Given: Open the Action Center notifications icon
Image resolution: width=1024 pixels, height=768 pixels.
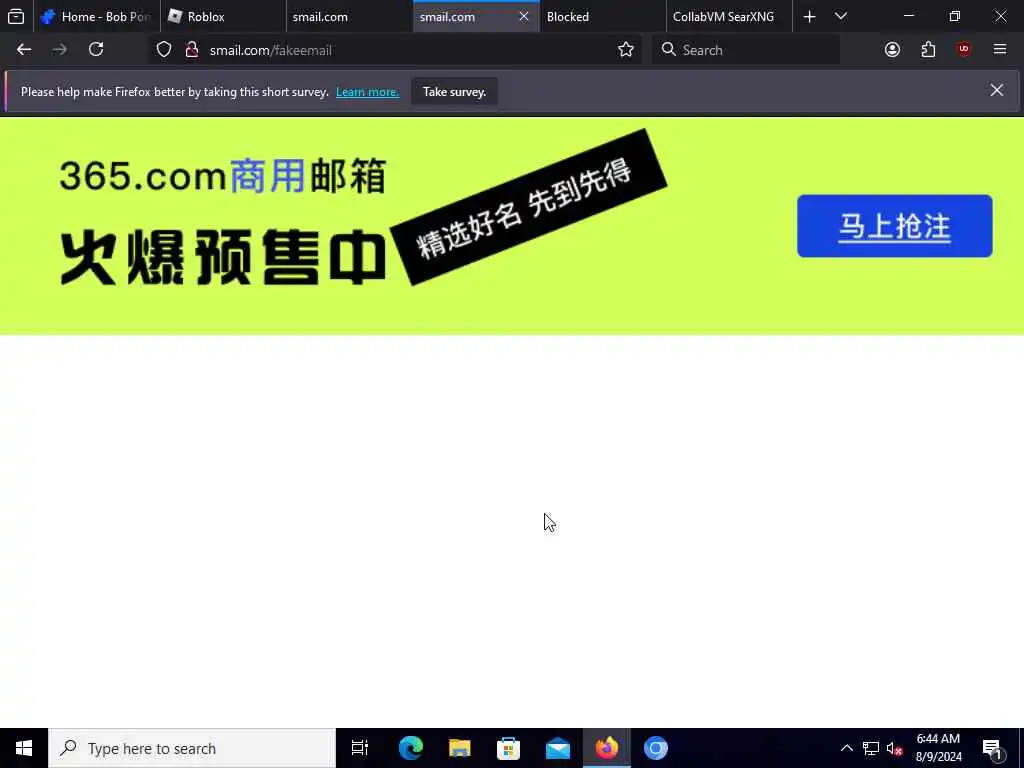Looking at the screenshot, I should click(992, 748).
